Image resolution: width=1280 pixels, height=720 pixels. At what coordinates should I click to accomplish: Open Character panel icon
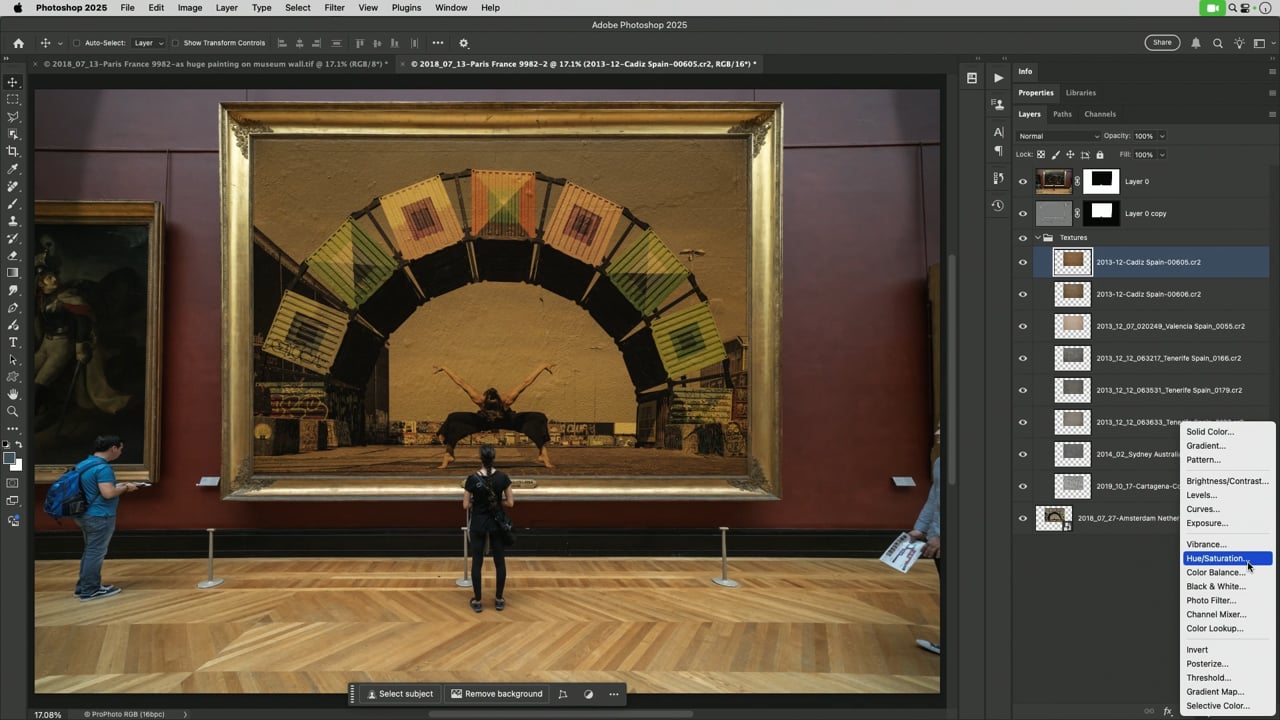(x=998, y=132)
